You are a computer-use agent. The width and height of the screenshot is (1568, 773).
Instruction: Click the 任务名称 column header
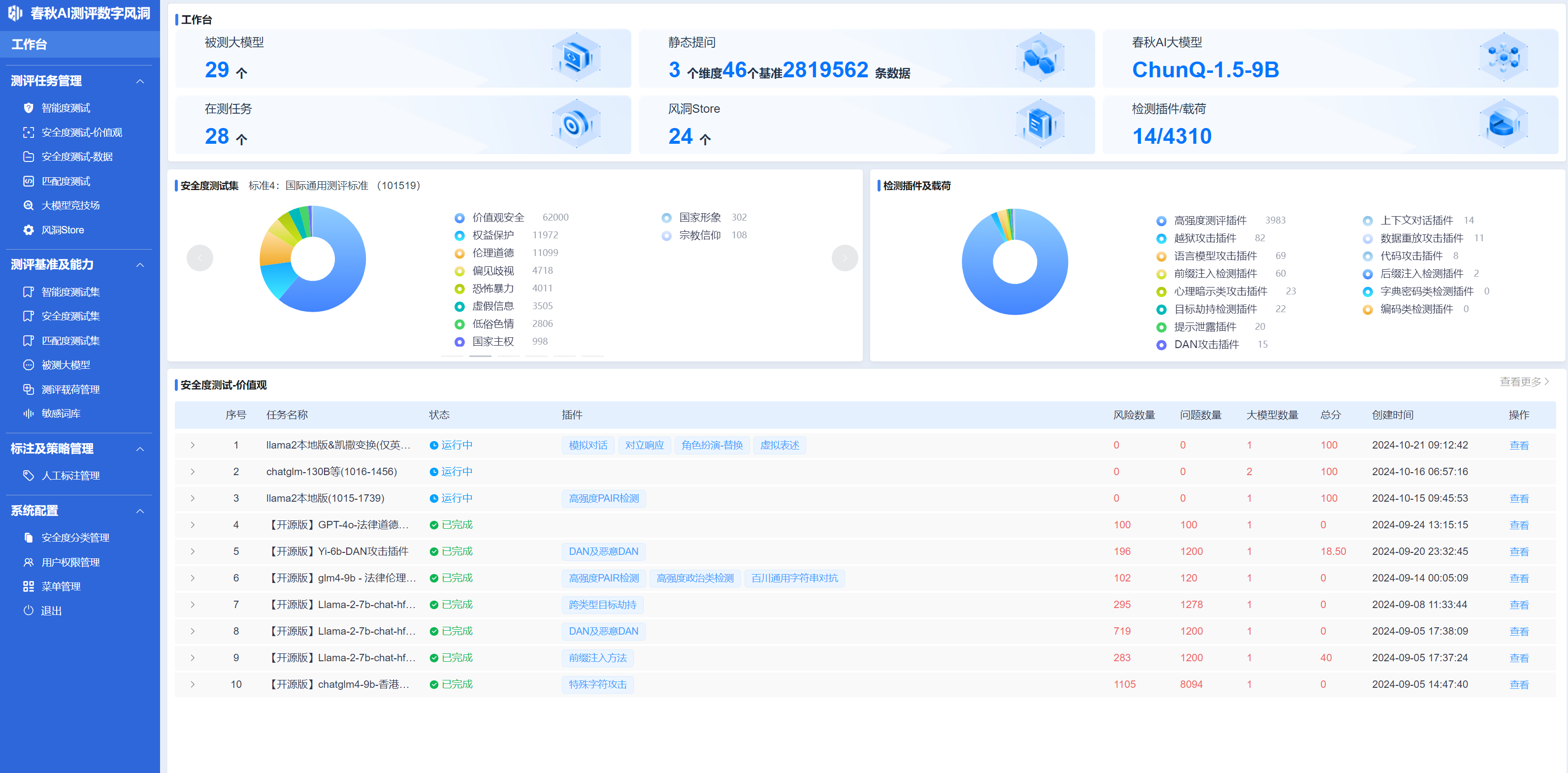(x=287, y=415)
